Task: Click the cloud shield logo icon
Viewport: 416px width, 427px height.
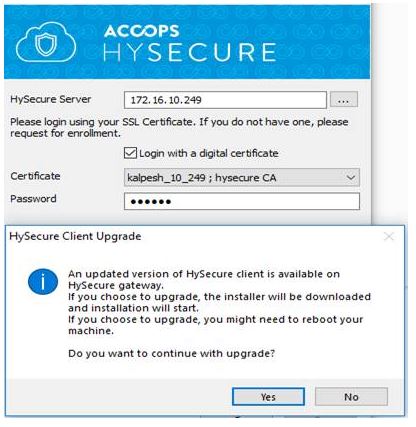Action: point(46,42)
